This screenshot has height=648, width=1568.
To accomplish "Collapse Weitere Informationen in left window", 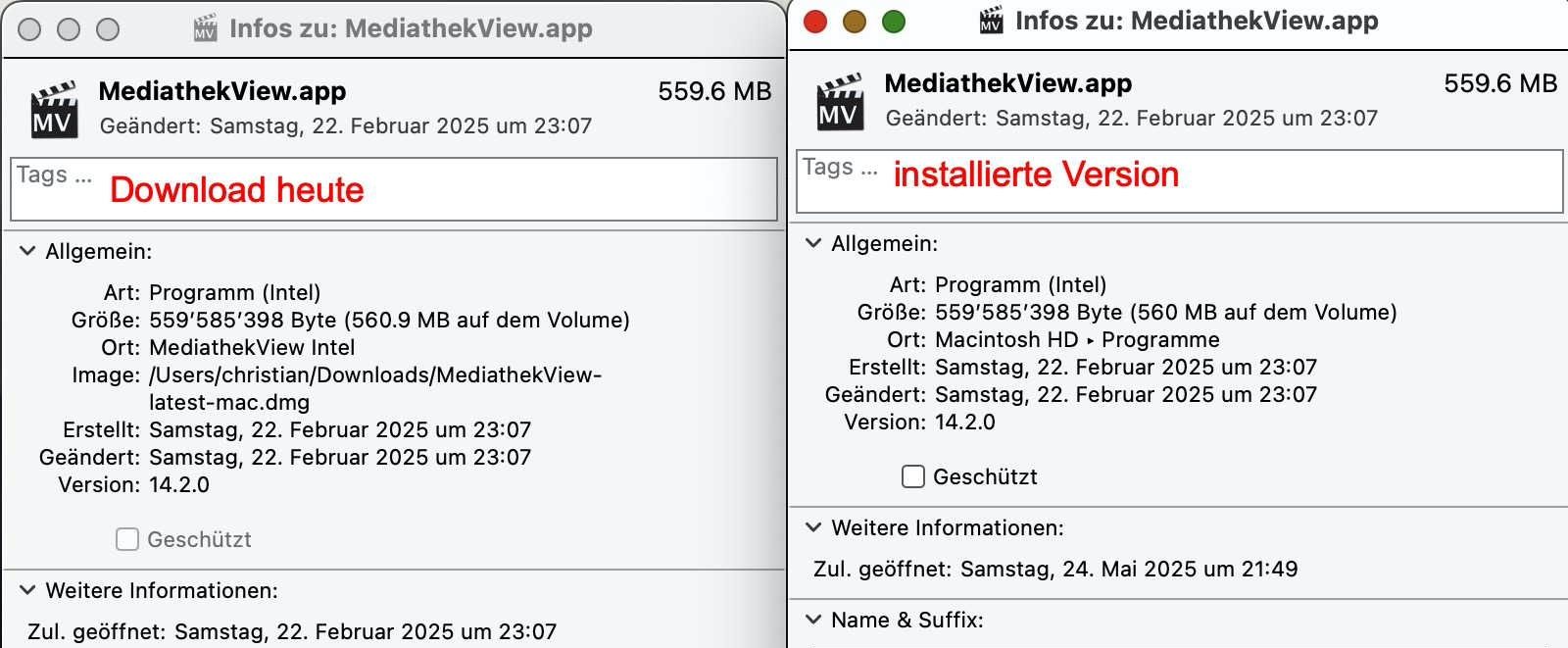I will click(x=27, y=590).
